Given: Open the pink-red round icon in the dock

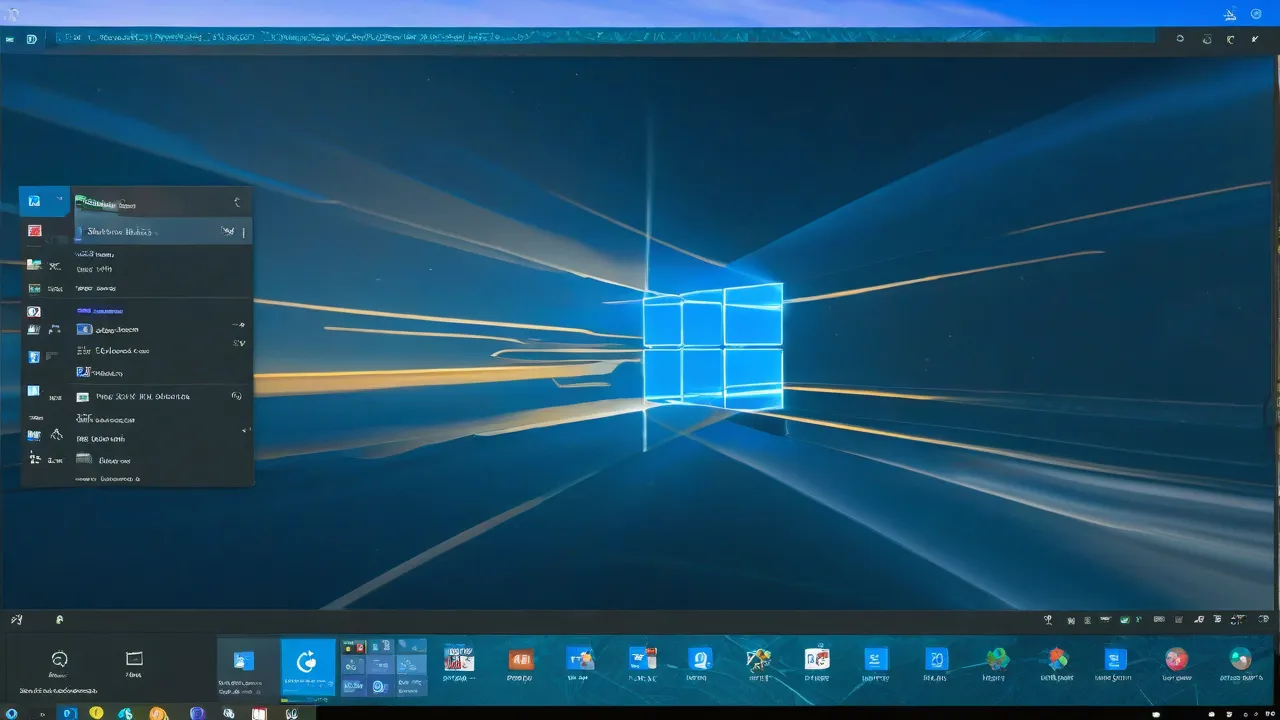Looking at the screenshot, I should point(1177,658).
